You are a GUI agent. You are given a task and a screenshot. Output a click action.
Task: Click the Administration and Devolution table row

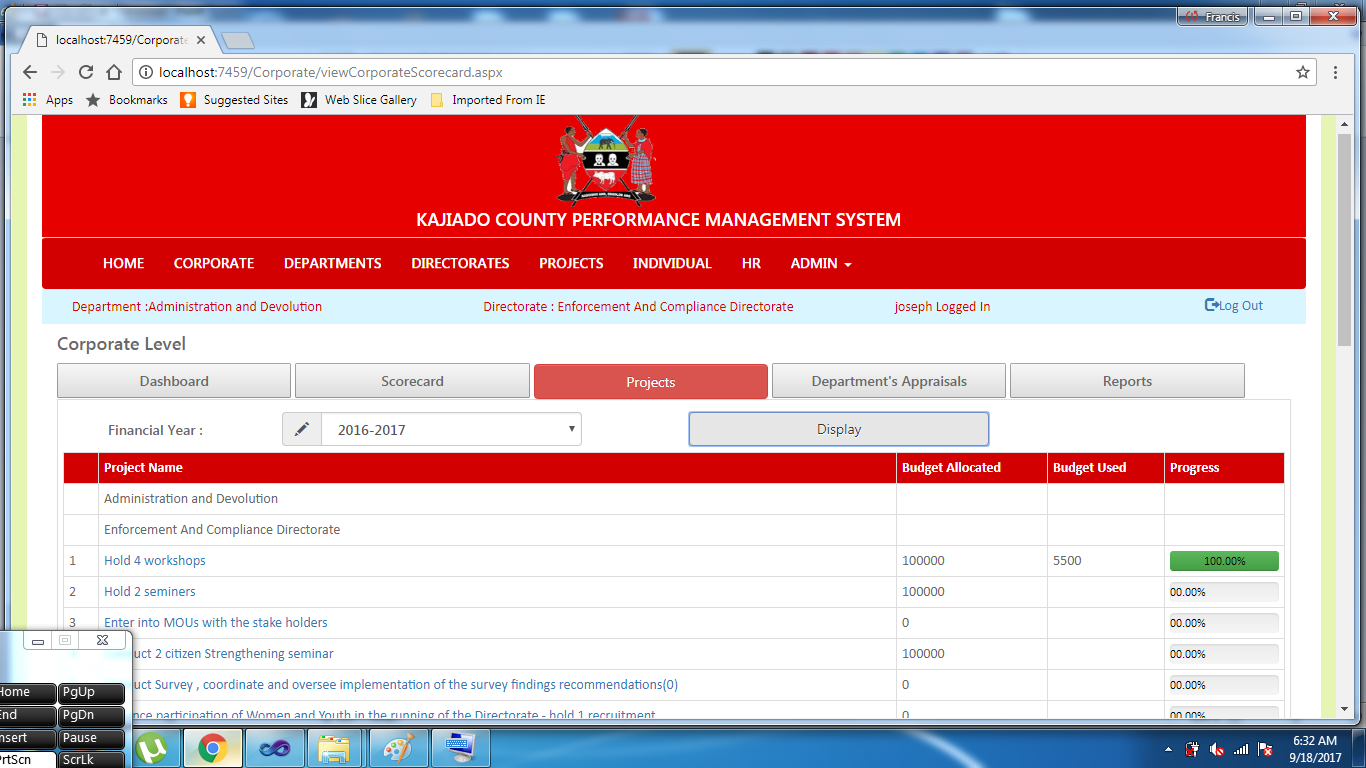point(674,499)
